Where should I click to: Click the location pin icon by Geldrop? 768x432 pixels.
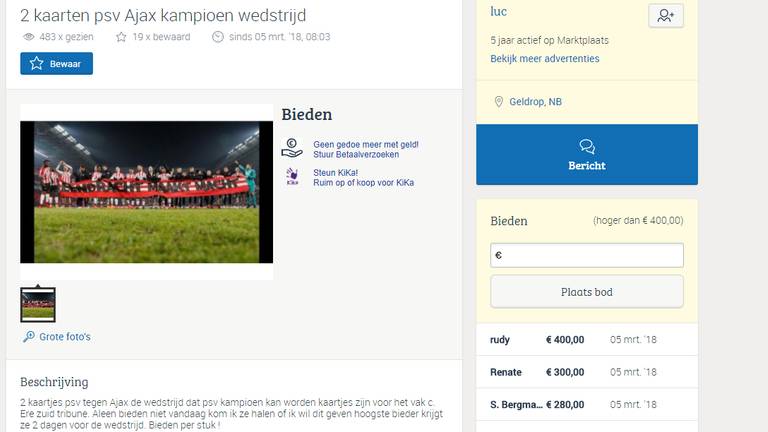499,102
